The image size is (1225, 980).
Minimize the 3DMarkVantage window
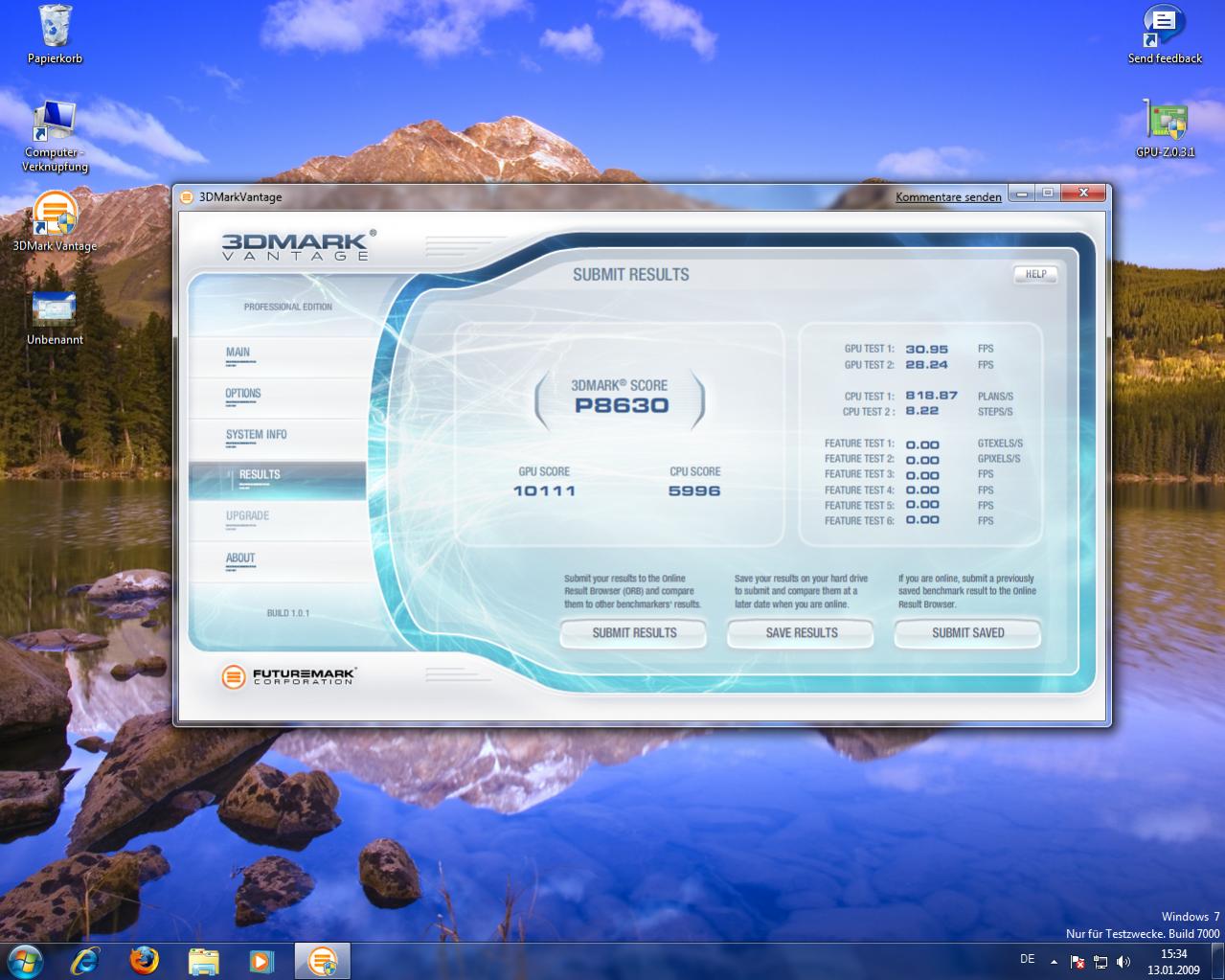[x=1021, y=194]
